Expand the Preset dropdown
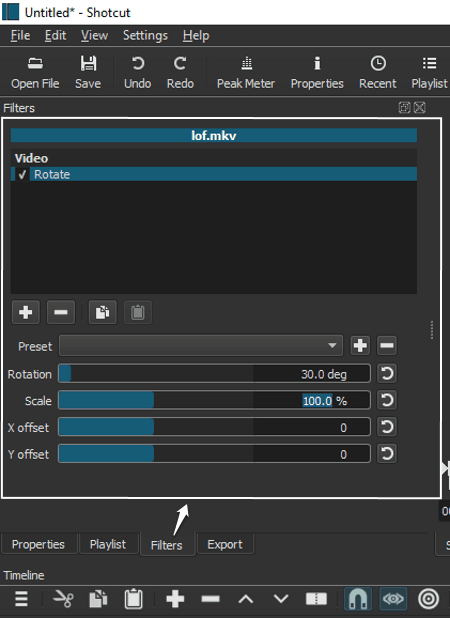This screenshot has width=450, height=618. point(201,346)
